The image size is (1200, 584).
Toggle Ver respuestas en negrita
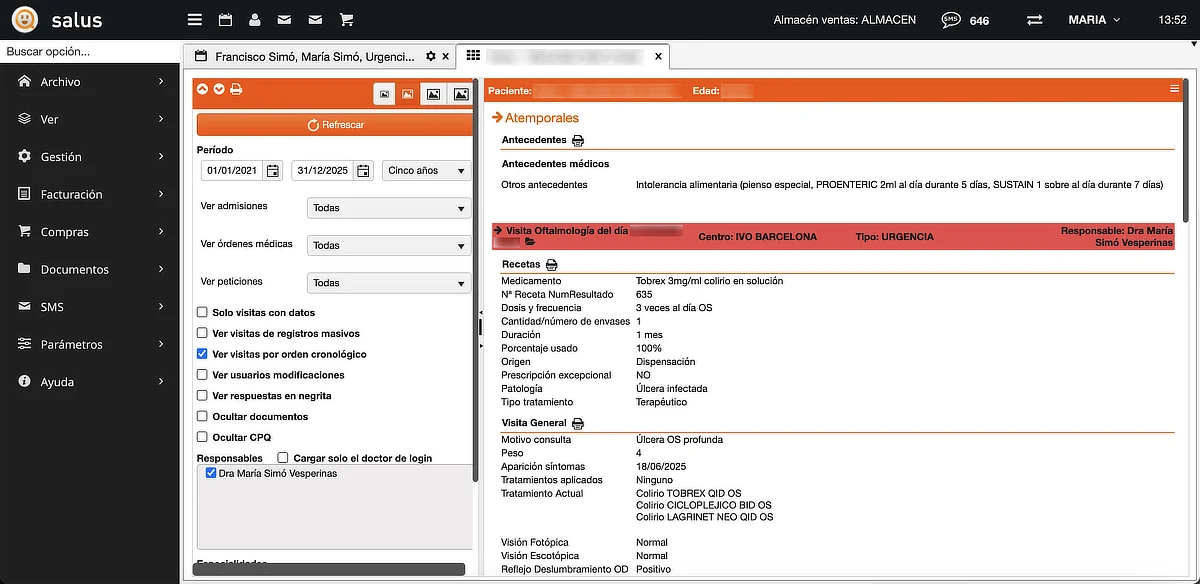click(x=203, y=396)
